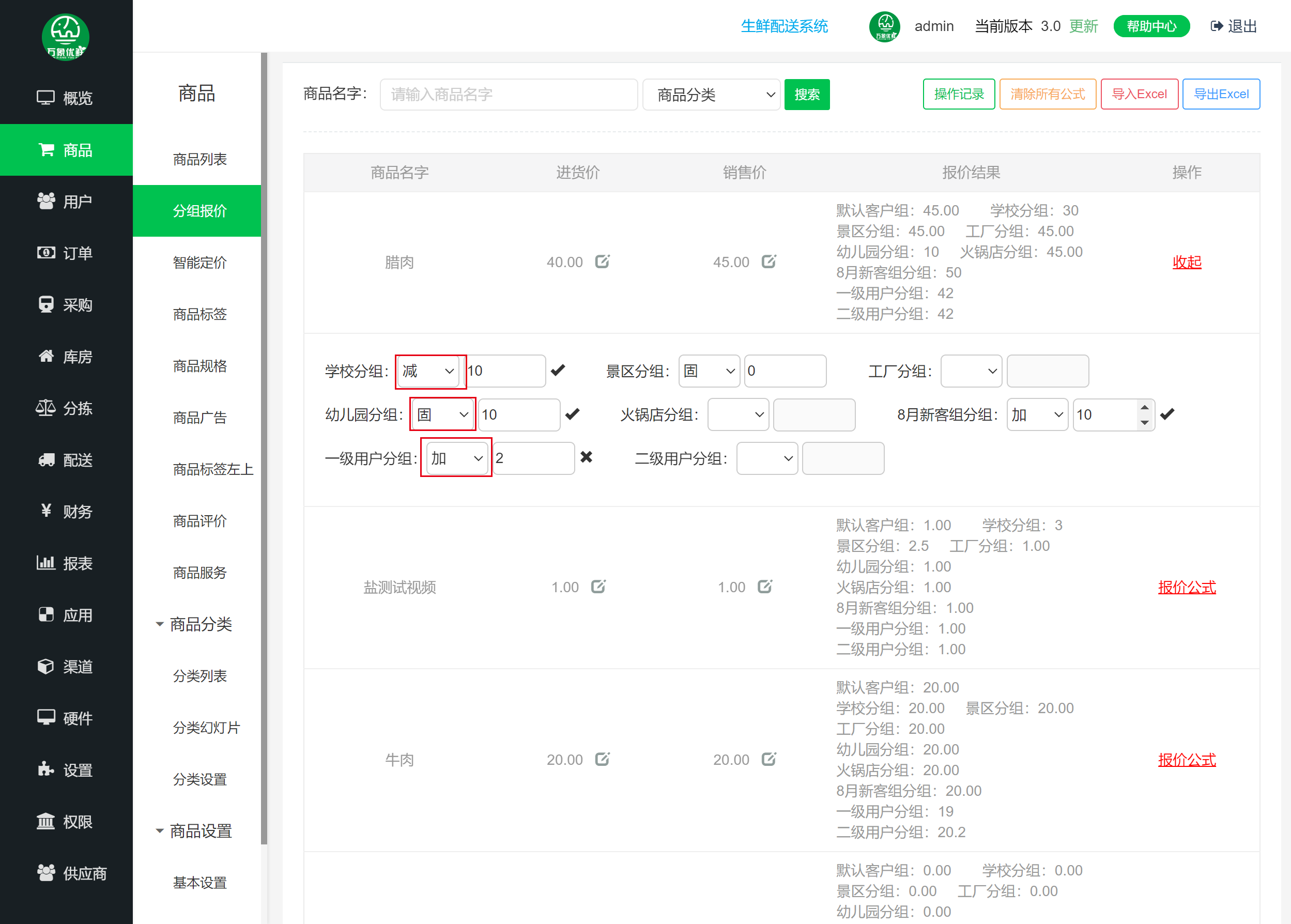1291x924 pixels.
Task: Open 报价公式 for 盐测试视频
Action: [x=1187, y=587]
